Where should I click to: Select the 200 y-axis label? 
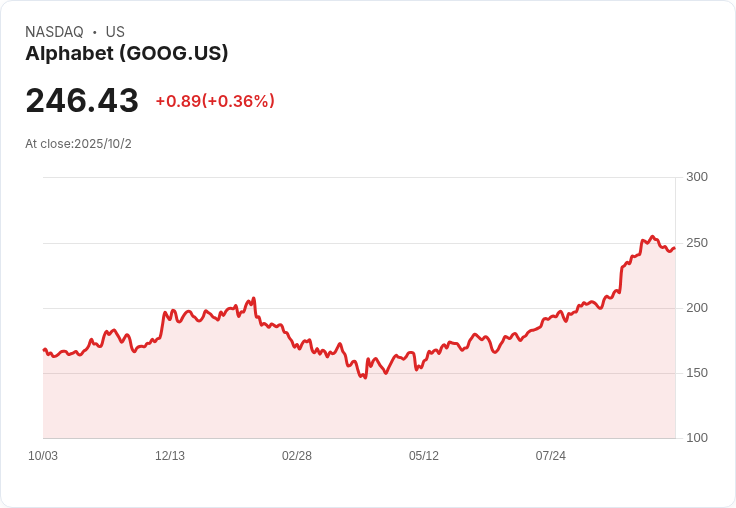[x=696, y=308]
